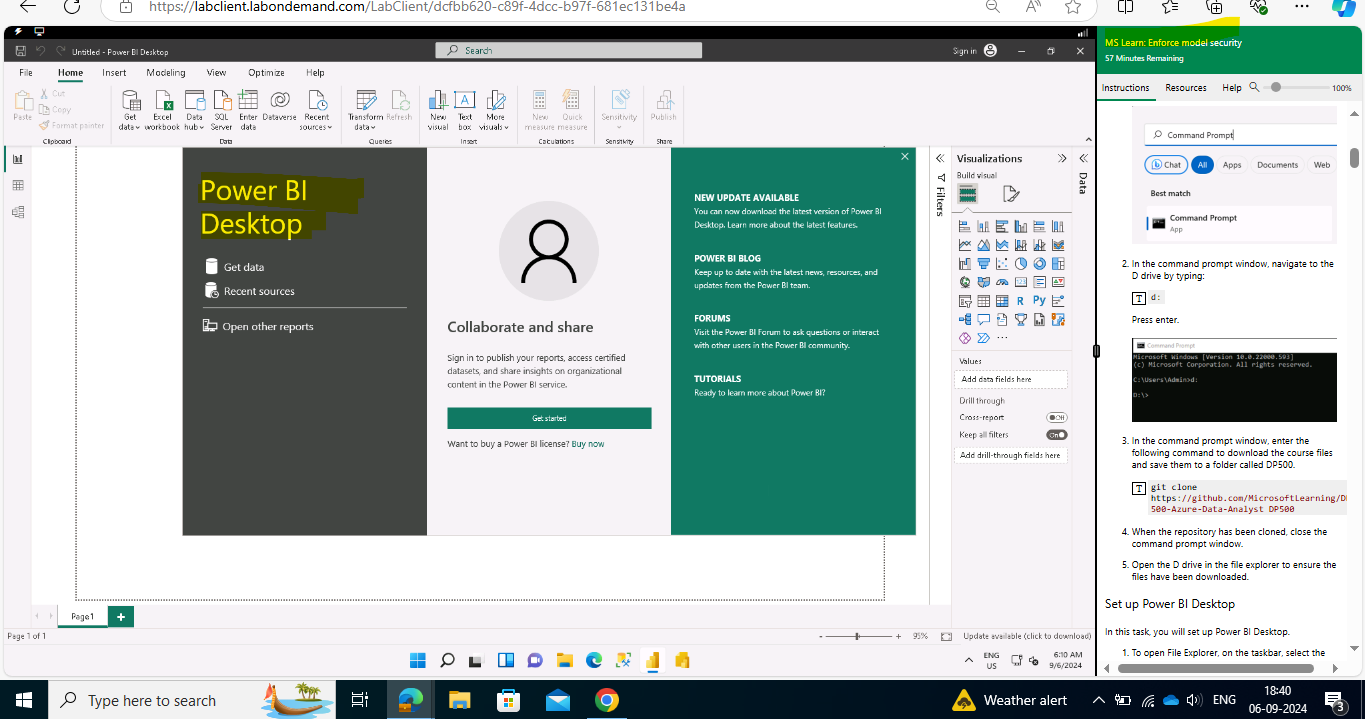The image size is (1365, 719).
Task: Close the Power BI splash screen
Action: point(904,157)
